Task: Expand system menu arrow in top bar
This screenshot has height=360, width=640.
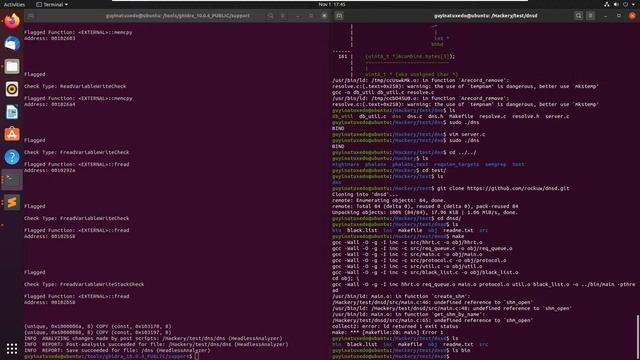Action: coord(633,4)
